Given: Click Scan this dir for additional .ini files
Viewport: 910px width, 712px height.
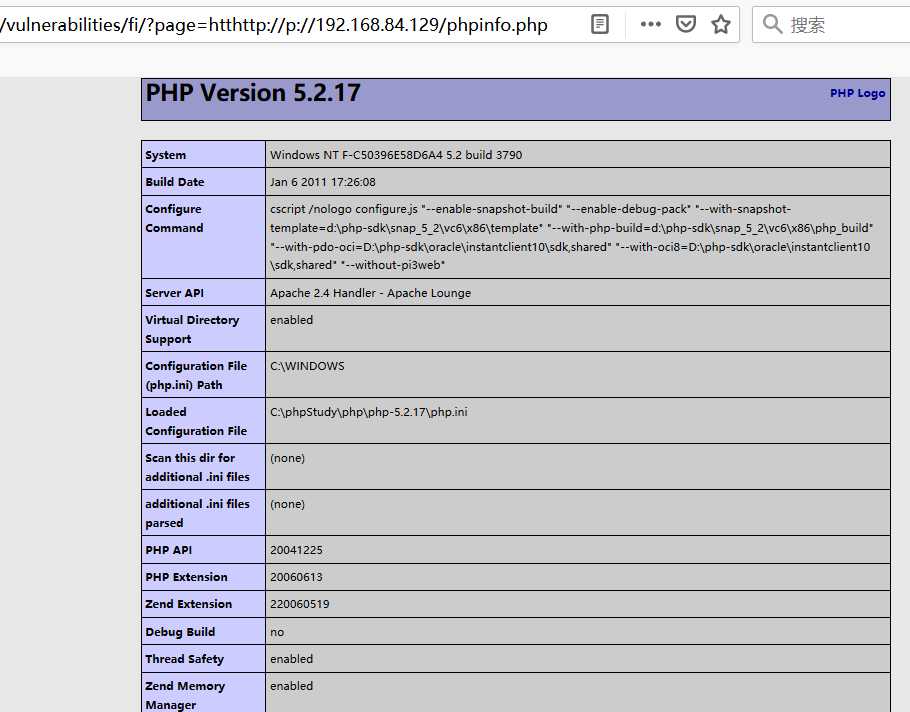Looking at the screenshot, I should coord(197,467).
